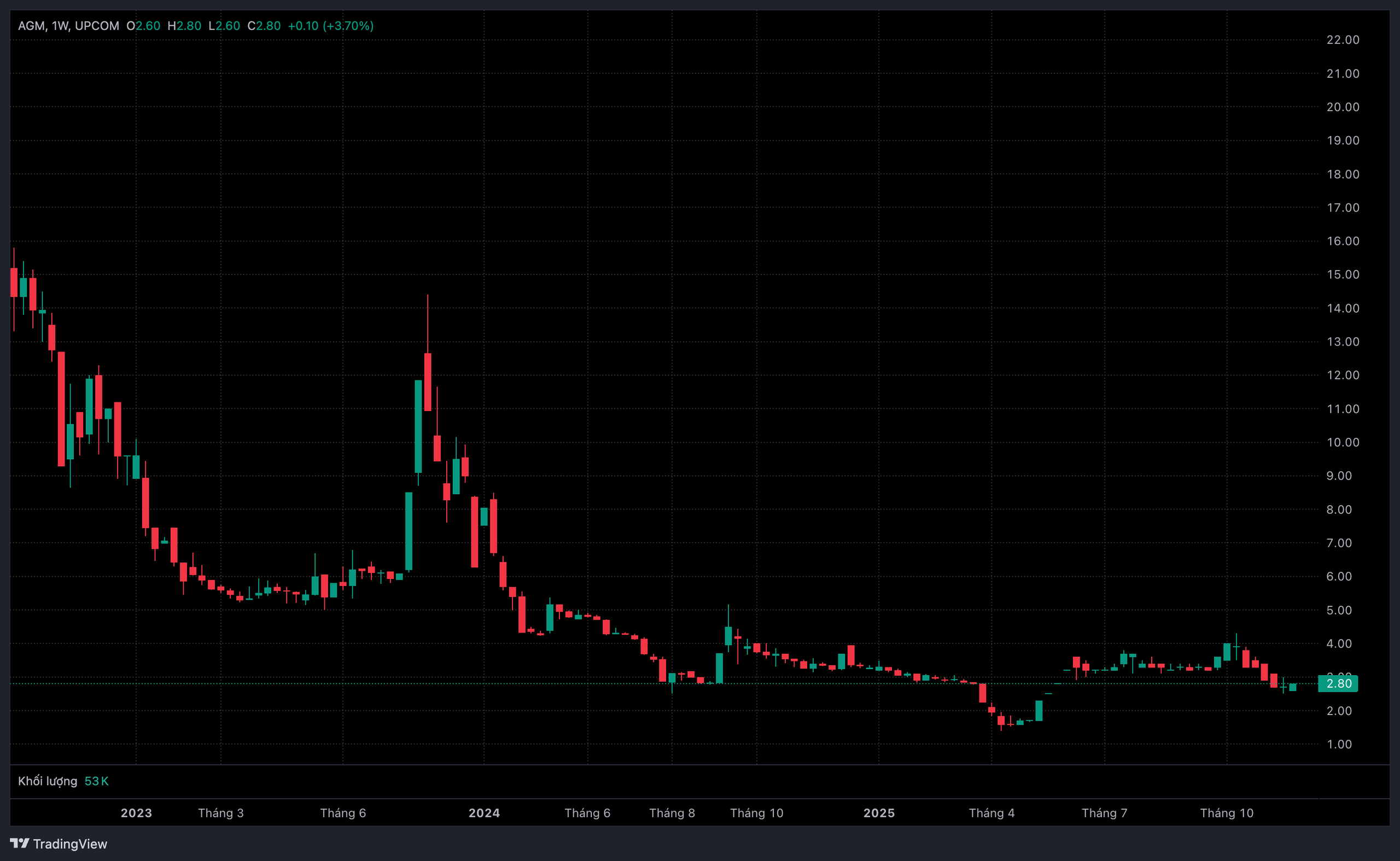Screen dimensions: 1400x861
Task: Click the Tháng 4 time axis label
Action: tap(991, 812)
